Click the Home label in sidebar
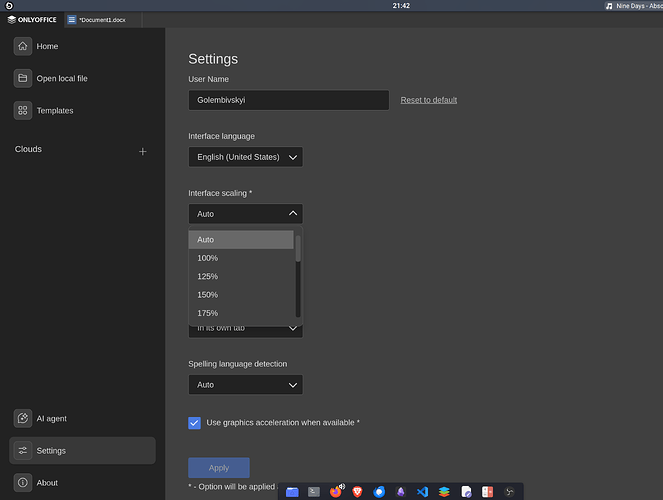The width and height of the screenshot is (663, 500). click(47, 46)
